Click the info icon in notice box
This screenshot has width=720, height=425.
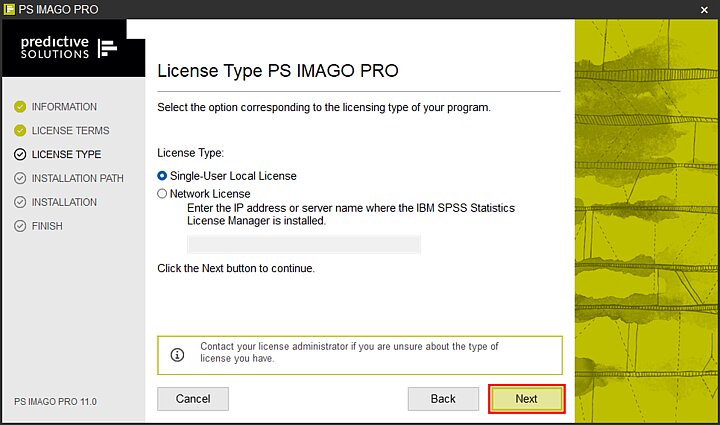point(177,355)
